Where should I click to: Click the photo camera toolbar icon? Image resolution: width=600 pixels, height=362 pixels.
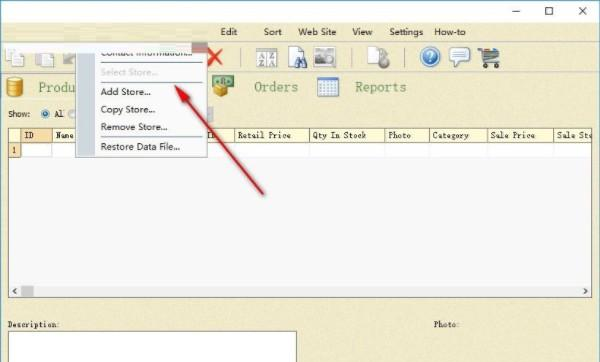[324, 57]
